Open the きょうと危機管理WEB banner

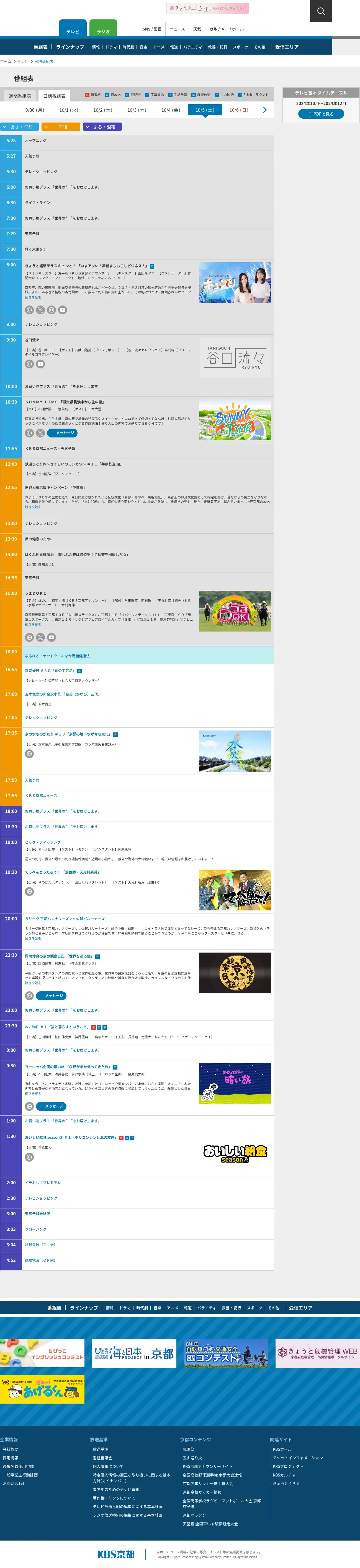point(317,1353)
